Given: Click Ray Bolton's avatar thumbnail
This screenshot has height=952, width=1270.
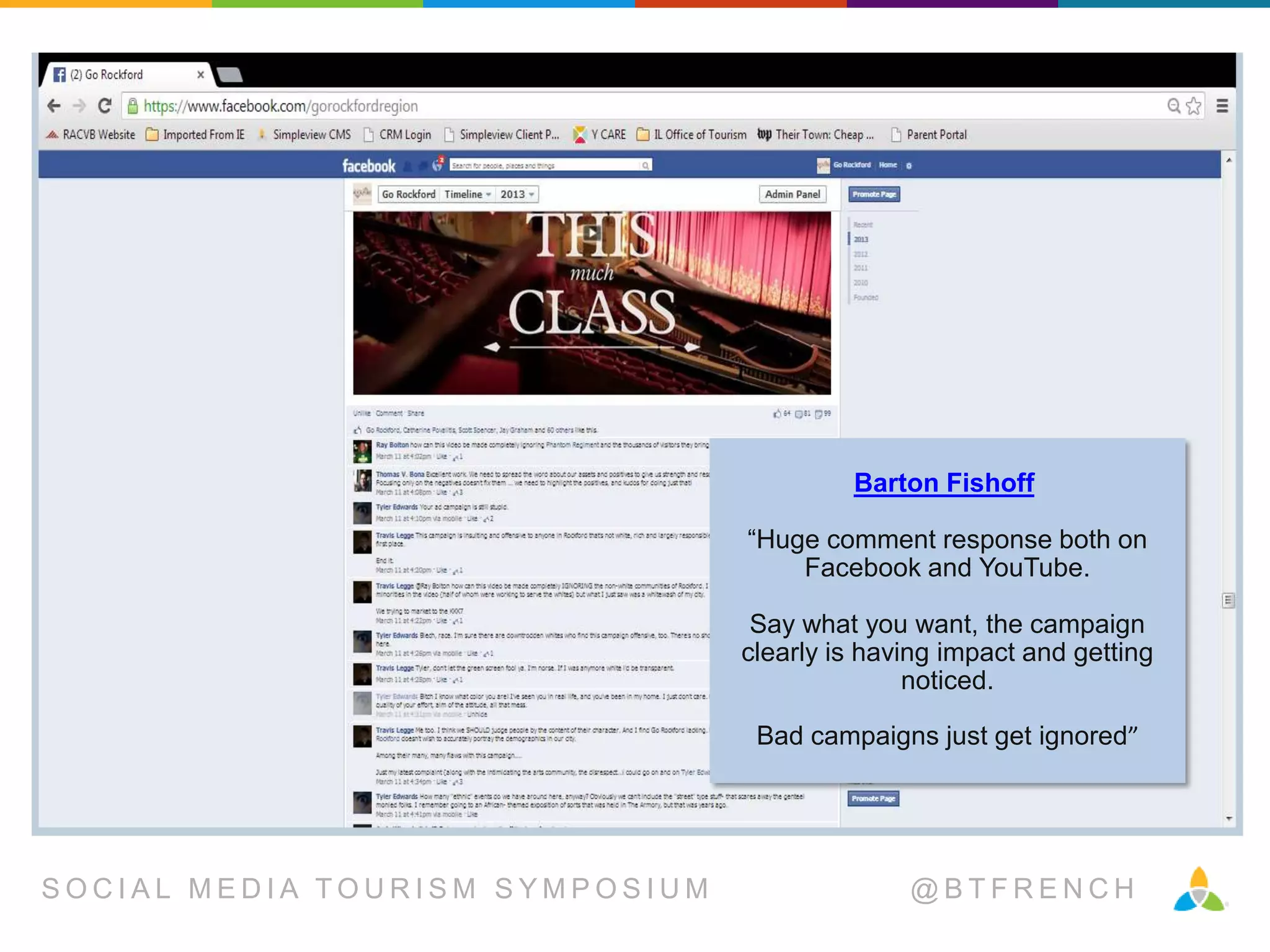Looking at the screenshot, I should (x=362, y=452).
